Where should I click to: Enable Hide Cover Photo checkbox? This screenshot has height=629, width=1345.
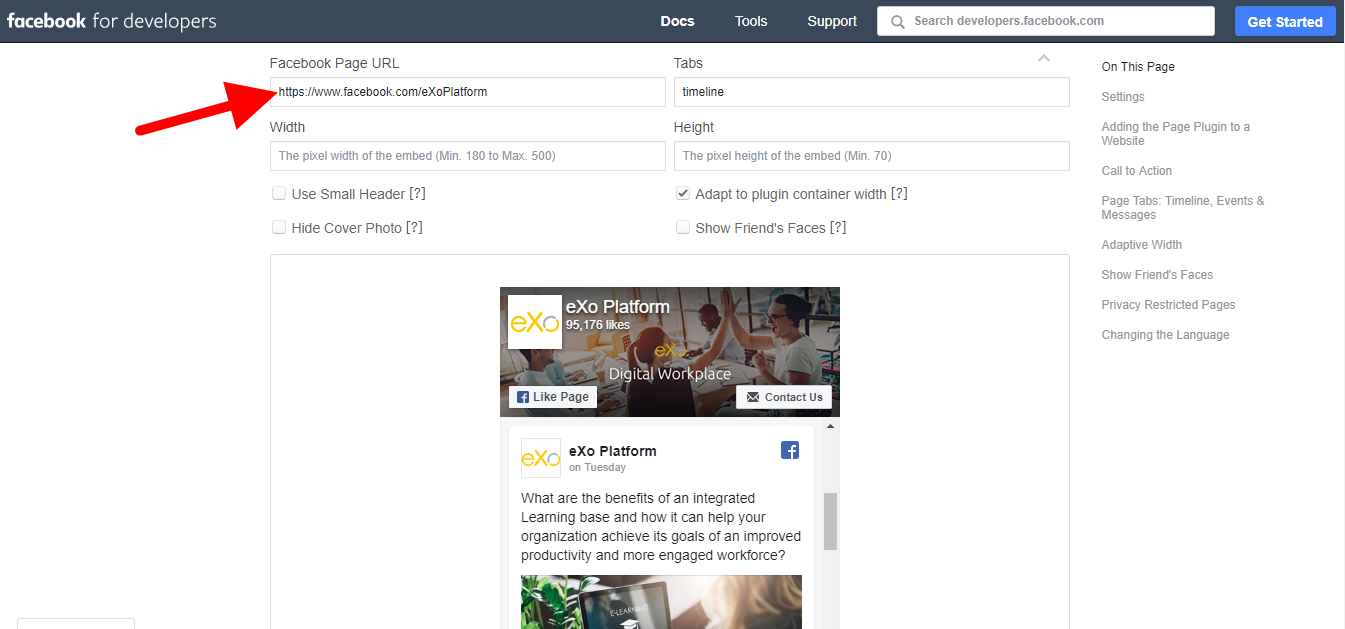pyautogui.click(x=279, y=227)
